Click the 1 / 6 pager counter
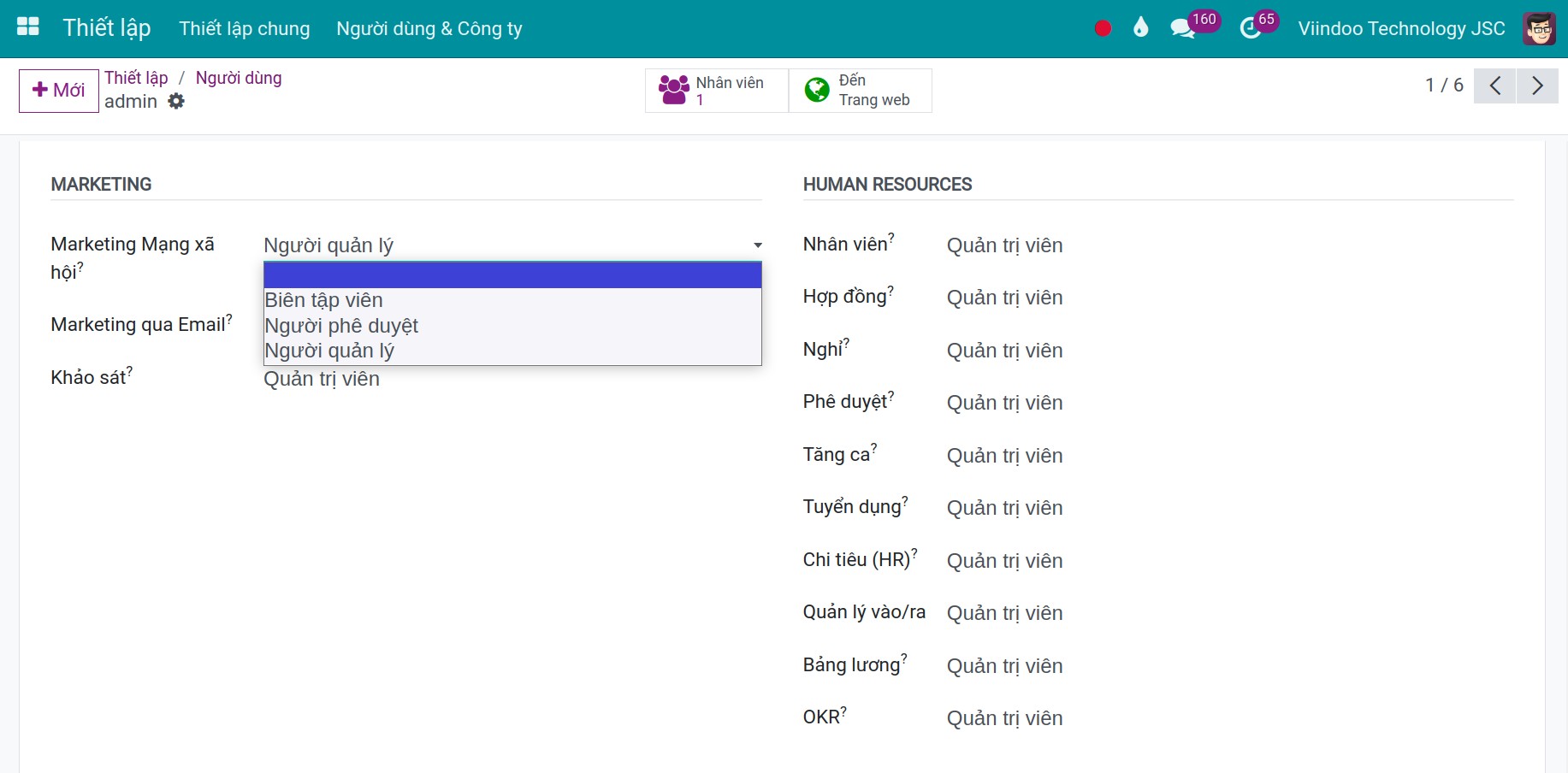This screenshot has width=1568, height=773. (x=1444, y=86)
